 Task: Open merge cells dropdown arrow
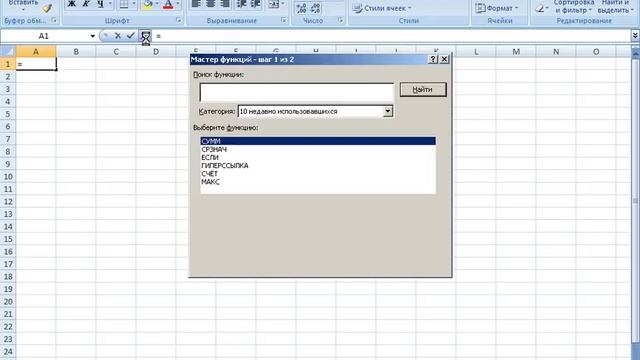pos(283,4)
